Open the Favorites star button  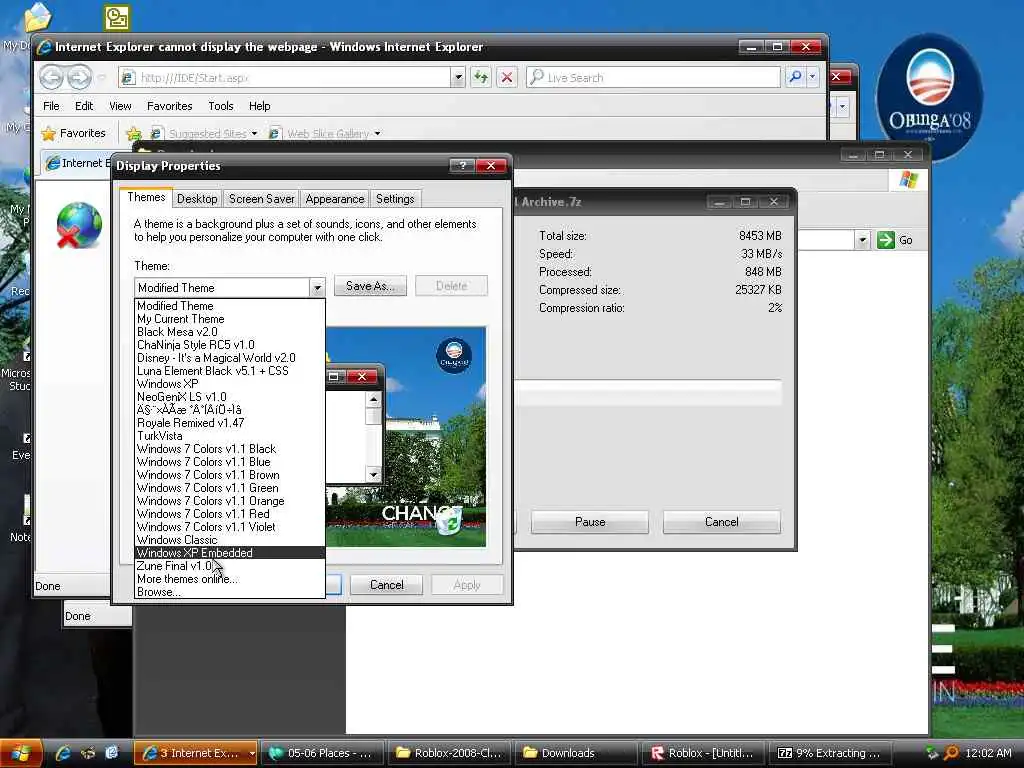coord(73,133)
